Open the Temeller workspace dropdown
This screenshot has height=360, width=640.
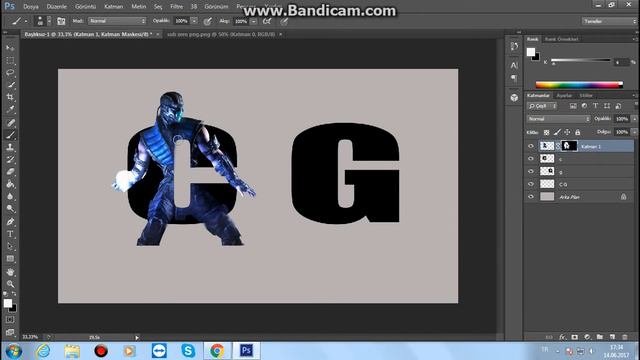click(x=609, y=21)
